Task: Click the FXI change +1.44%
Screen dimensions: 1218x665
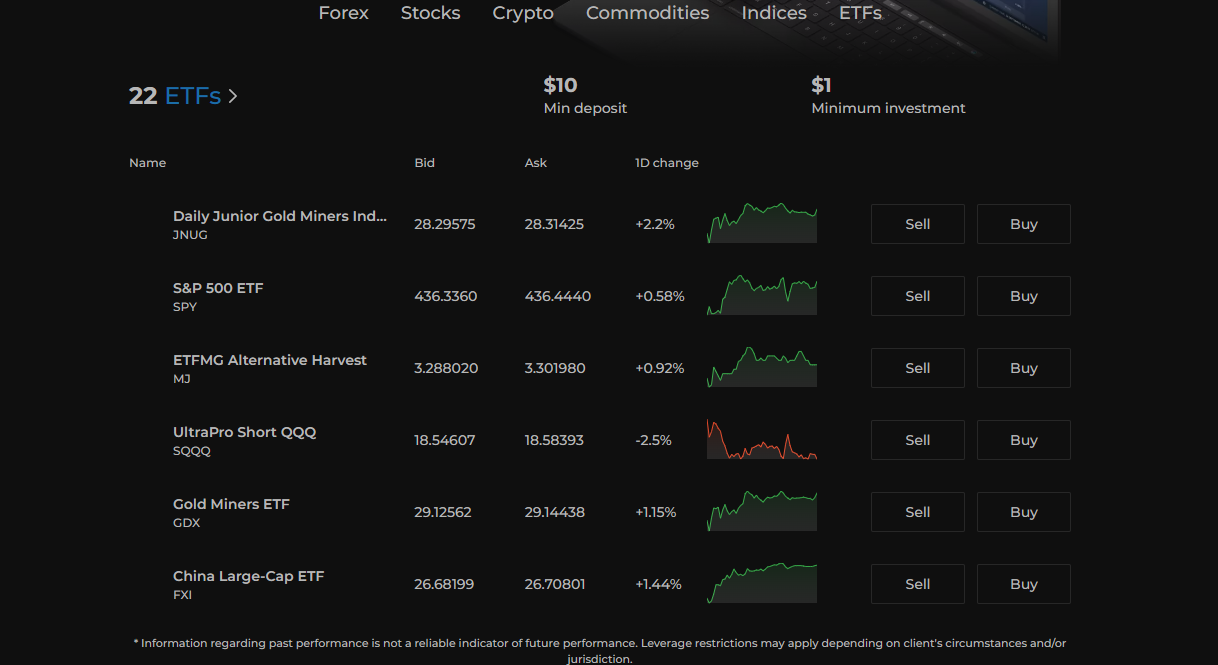Action: click(658, 584)
